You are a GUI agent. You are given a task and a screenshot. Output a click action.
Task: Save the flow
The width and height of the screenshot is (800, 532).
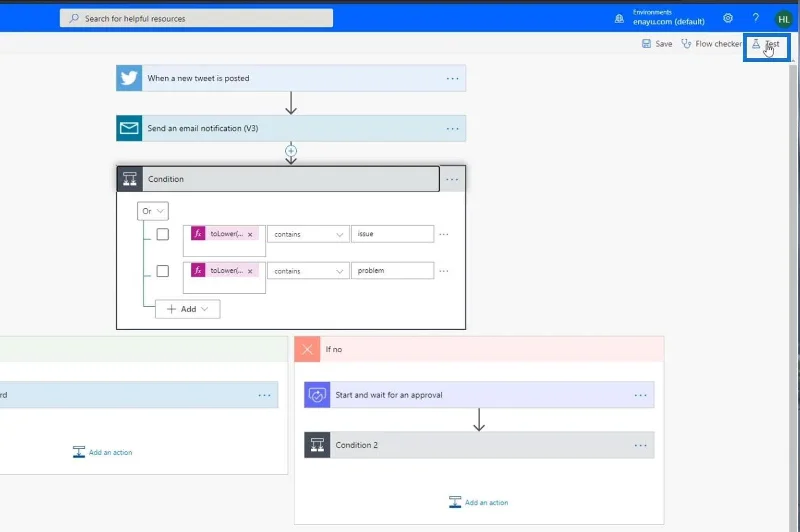pyautogui.click(x=657, y=44)
